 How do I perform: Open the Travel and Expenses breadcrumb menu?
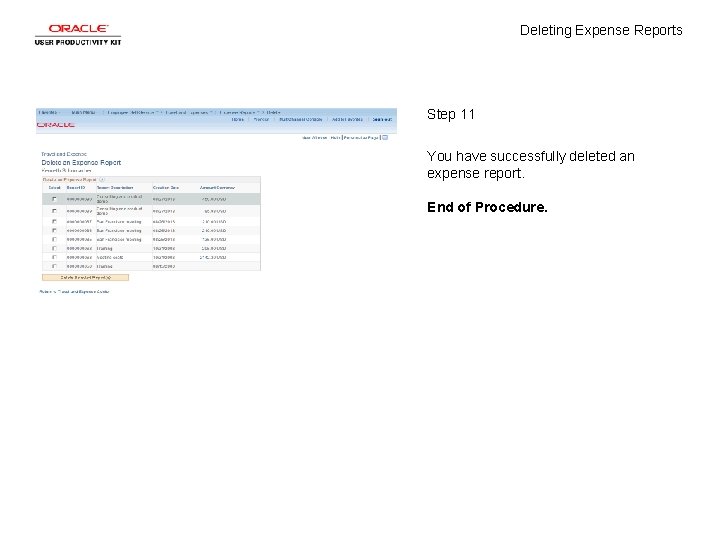coord(188,112)
